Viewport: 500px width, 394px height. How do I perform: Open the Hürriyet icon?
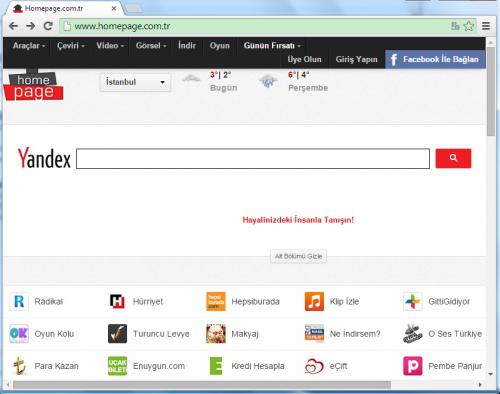(x=117, y=301)
